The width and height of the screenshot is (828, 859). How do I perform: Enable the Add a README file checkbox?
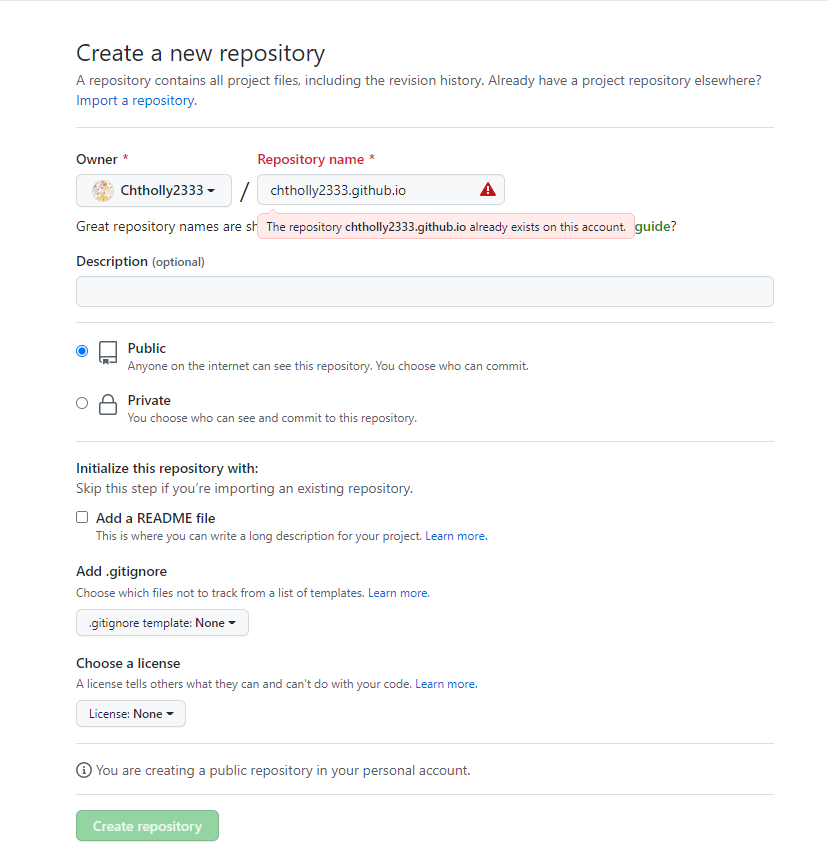coord(82,517)
